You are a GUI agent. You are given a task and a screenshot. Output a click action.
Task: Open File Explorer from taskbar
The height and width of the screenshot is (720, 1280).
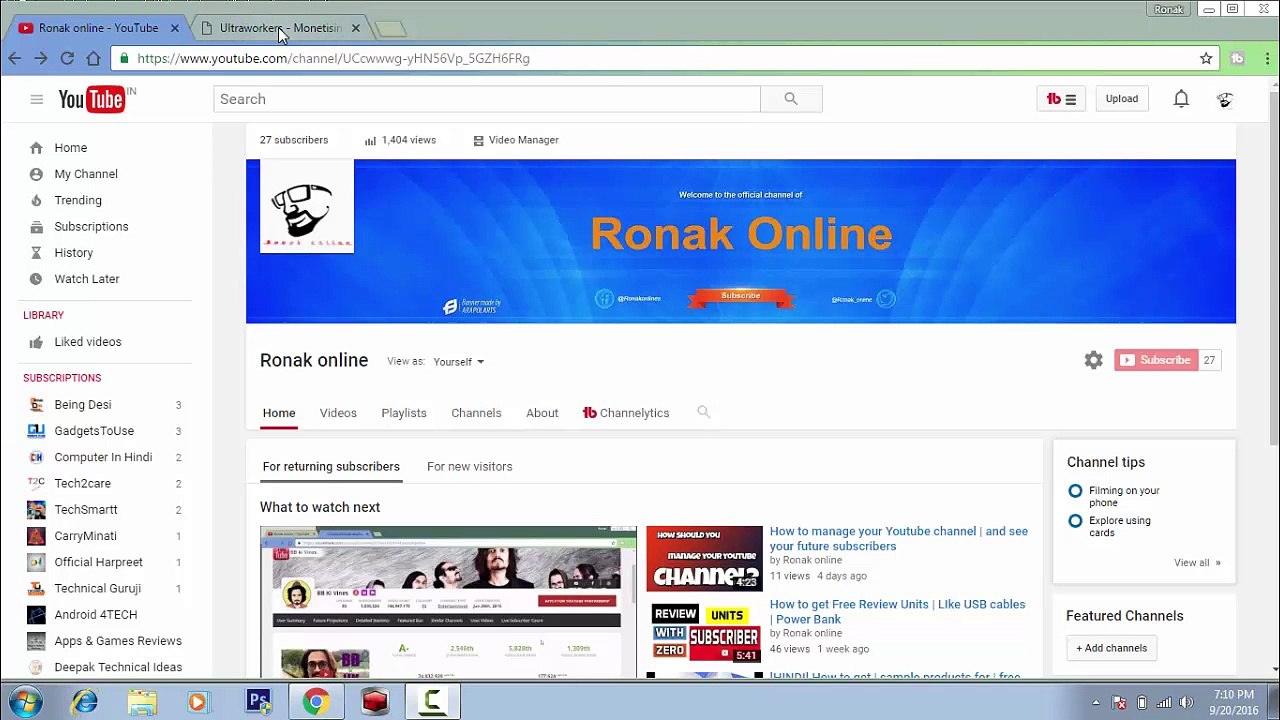[x=142, y=702]
